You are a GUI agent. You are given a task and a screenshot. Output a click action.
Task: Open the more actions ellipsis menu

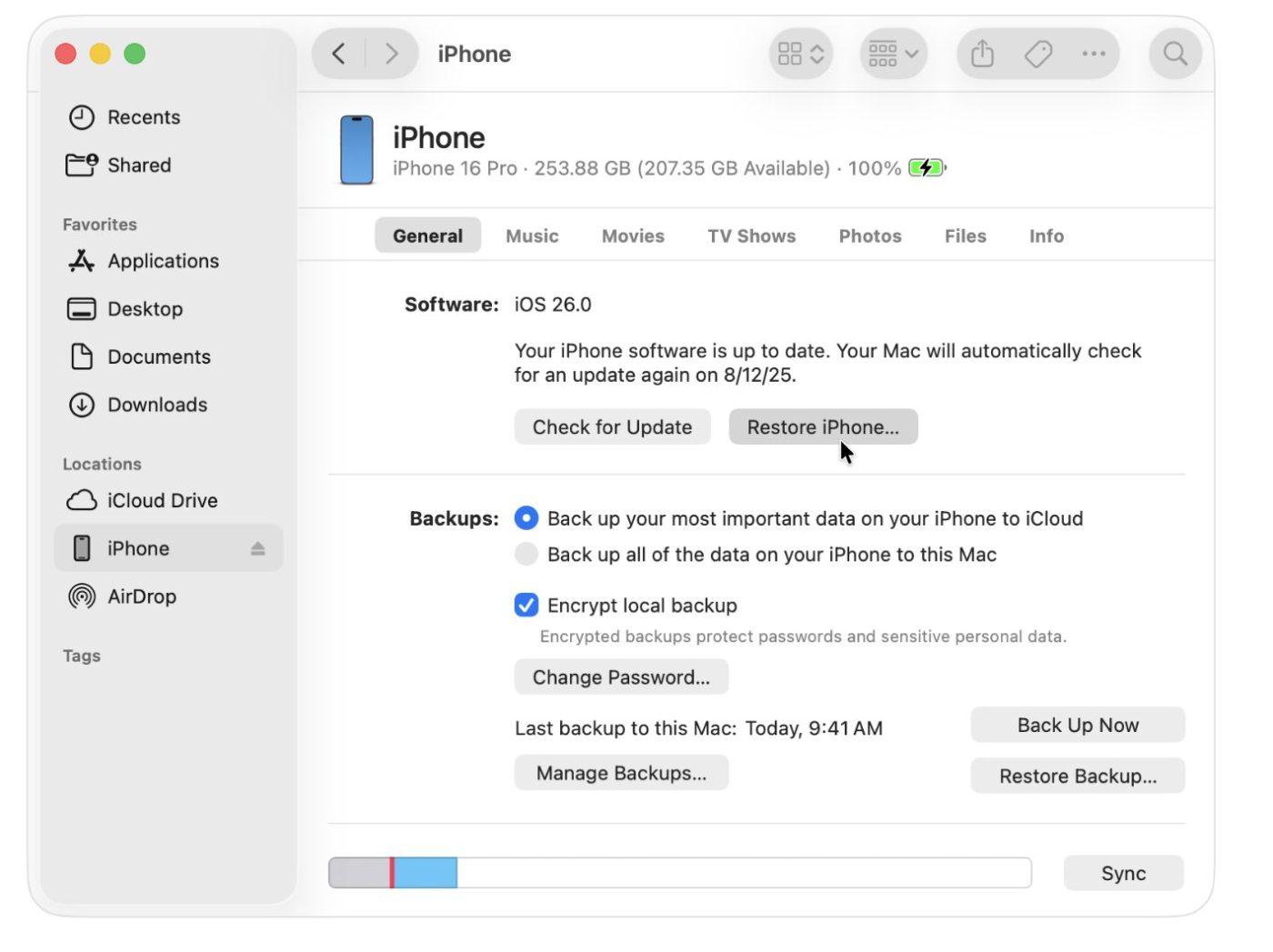pos(1093,55)
